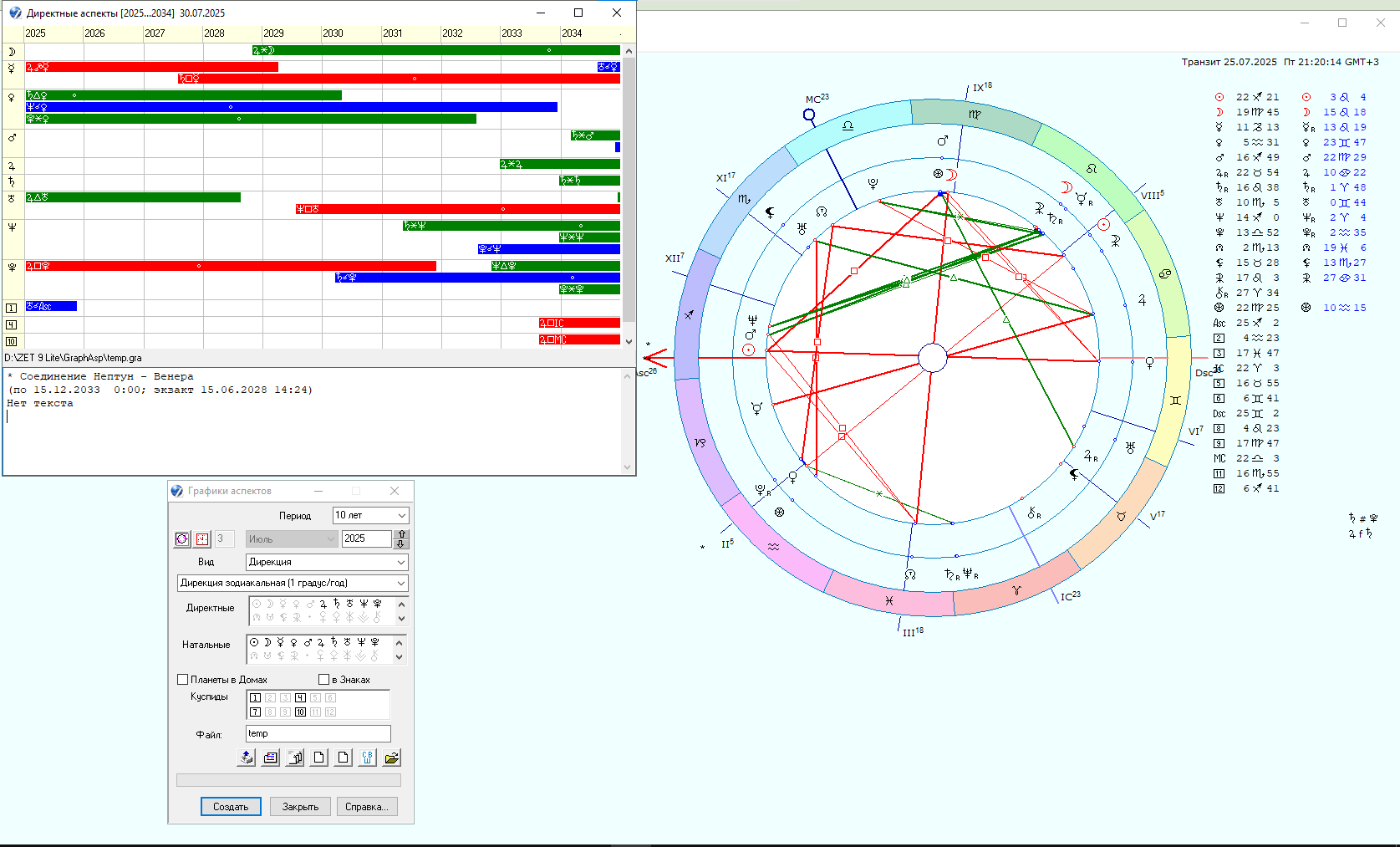This screenshot has width=1400, height=847.
Task: Click the blue-arrow export icon below the file field
Action: click(246, 758)
